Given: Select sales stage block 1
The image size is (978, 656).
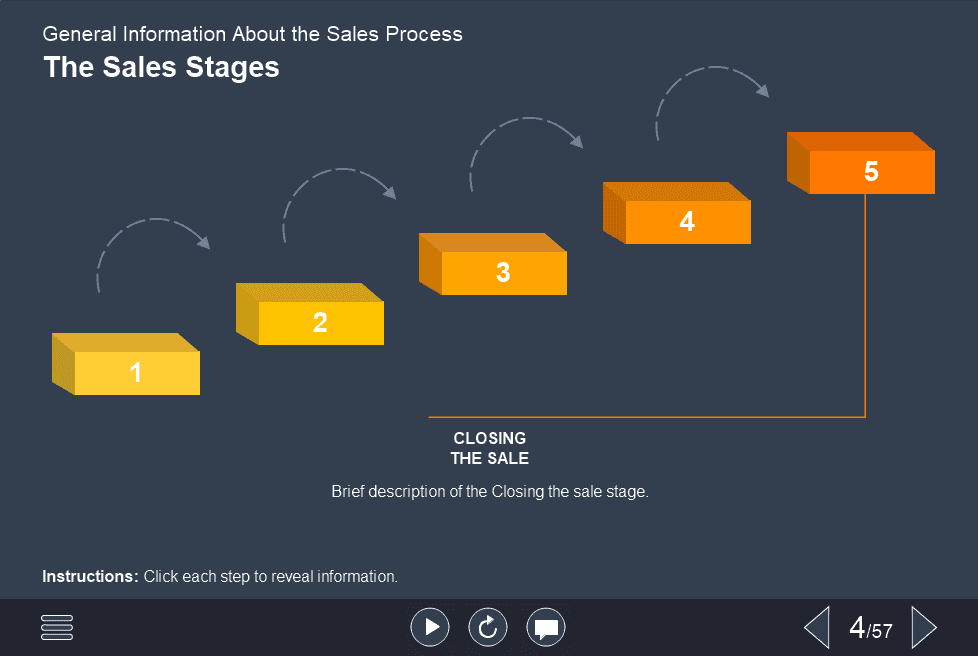Looking at the screenshot, I should [126, 365].
